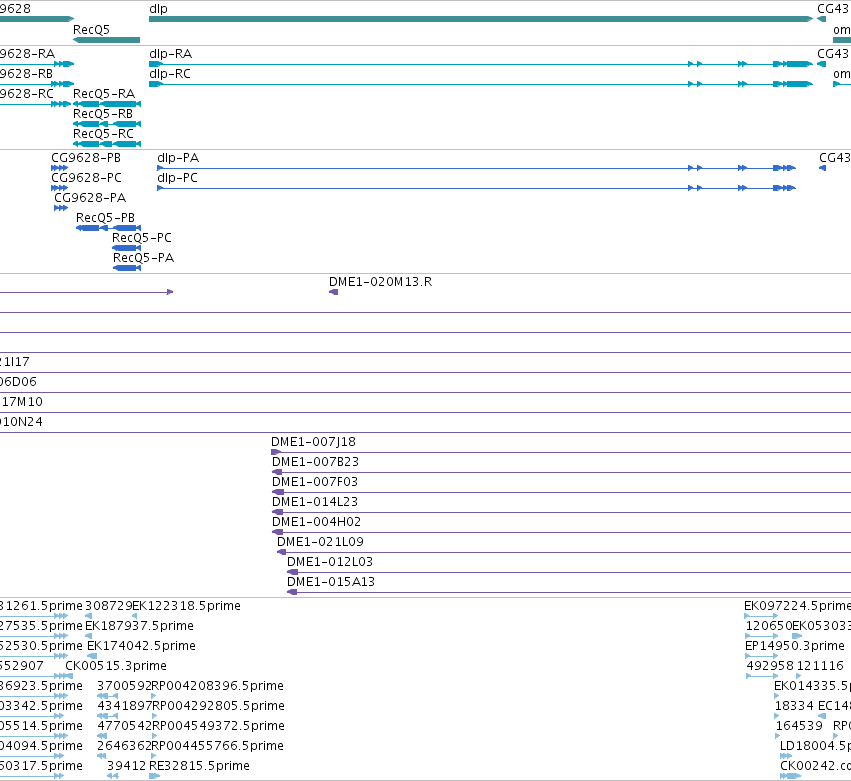
Task: Select the DME1-007J18 clone start glyph
Action: coord(276,452)
